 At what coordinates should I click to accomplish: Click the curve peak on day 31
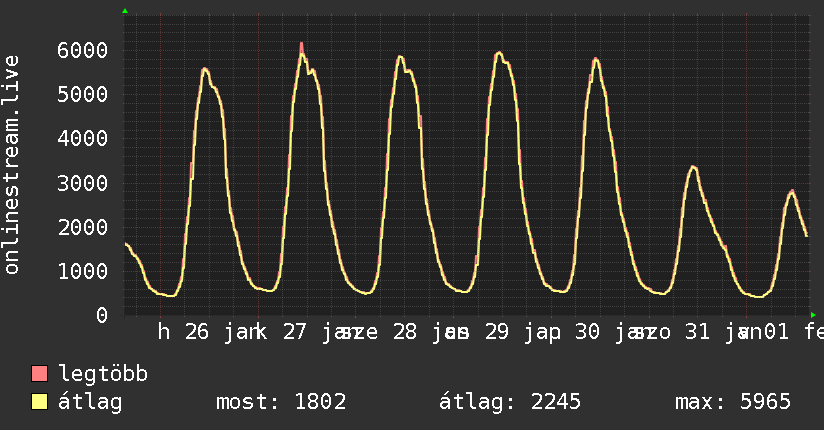click(694, 168)
